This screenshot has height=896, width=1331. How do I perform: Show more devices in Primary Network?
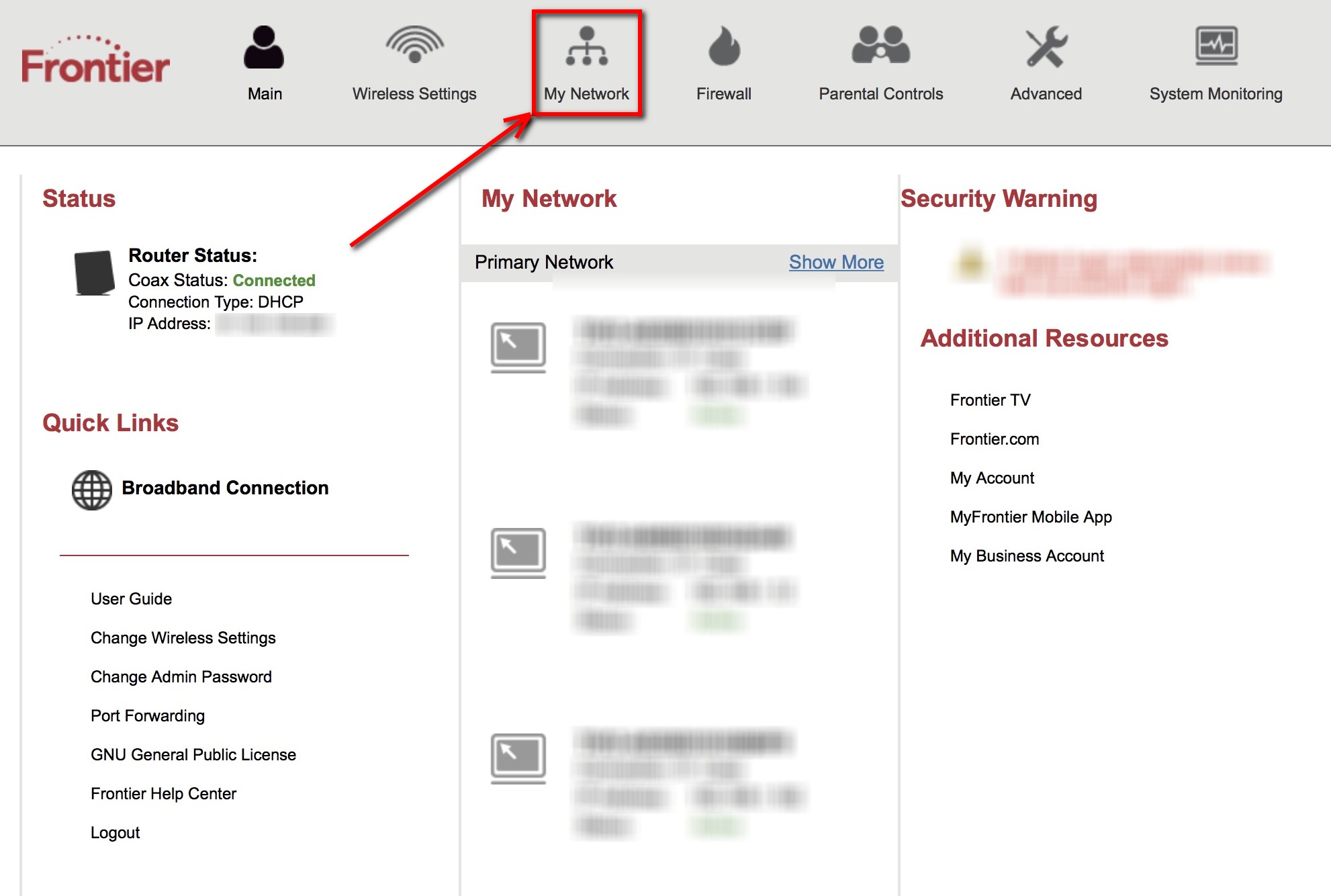[x=836, y=261]
